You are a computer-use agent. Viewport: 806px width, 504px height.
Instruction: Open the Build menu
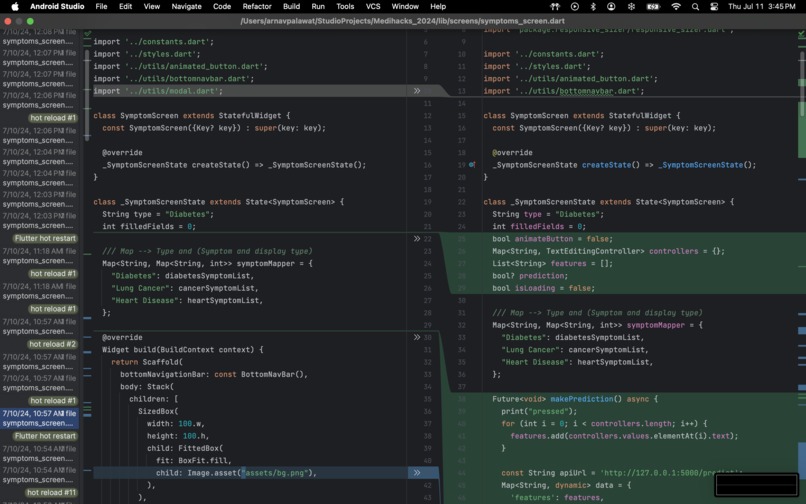[291, 6]
